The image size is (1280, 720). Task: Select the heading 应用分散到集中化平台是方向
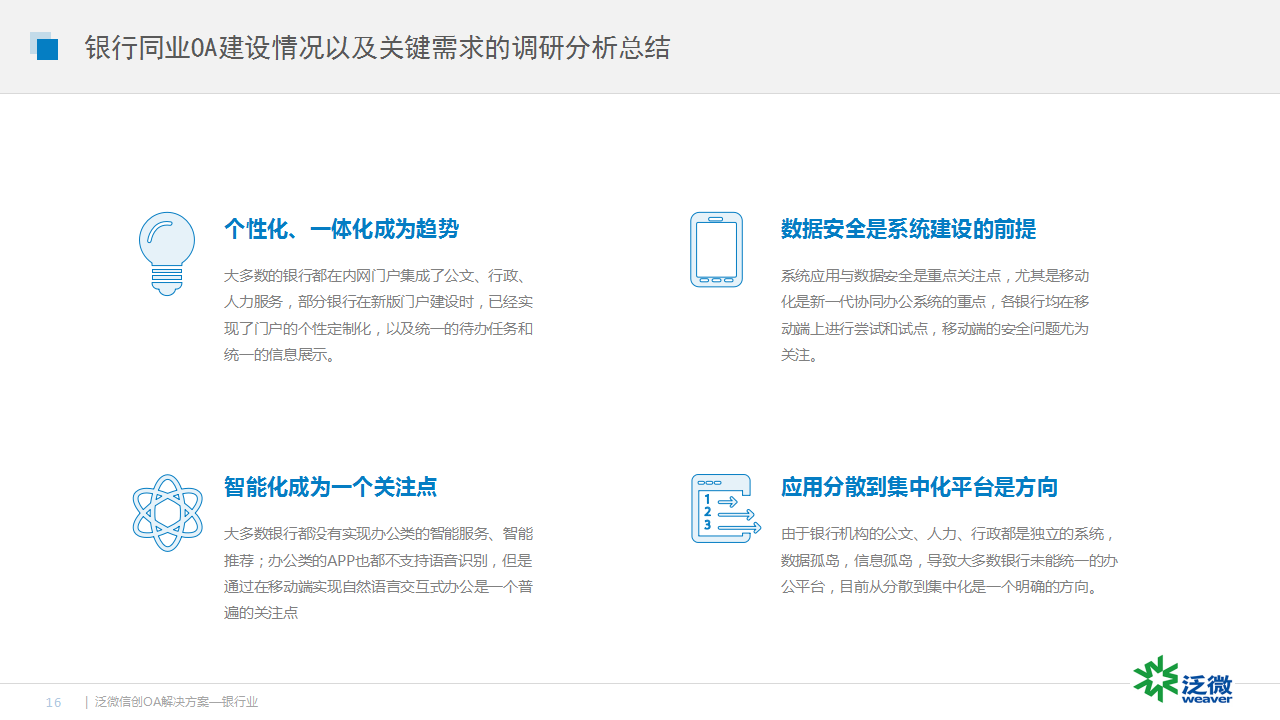[919, 487]
